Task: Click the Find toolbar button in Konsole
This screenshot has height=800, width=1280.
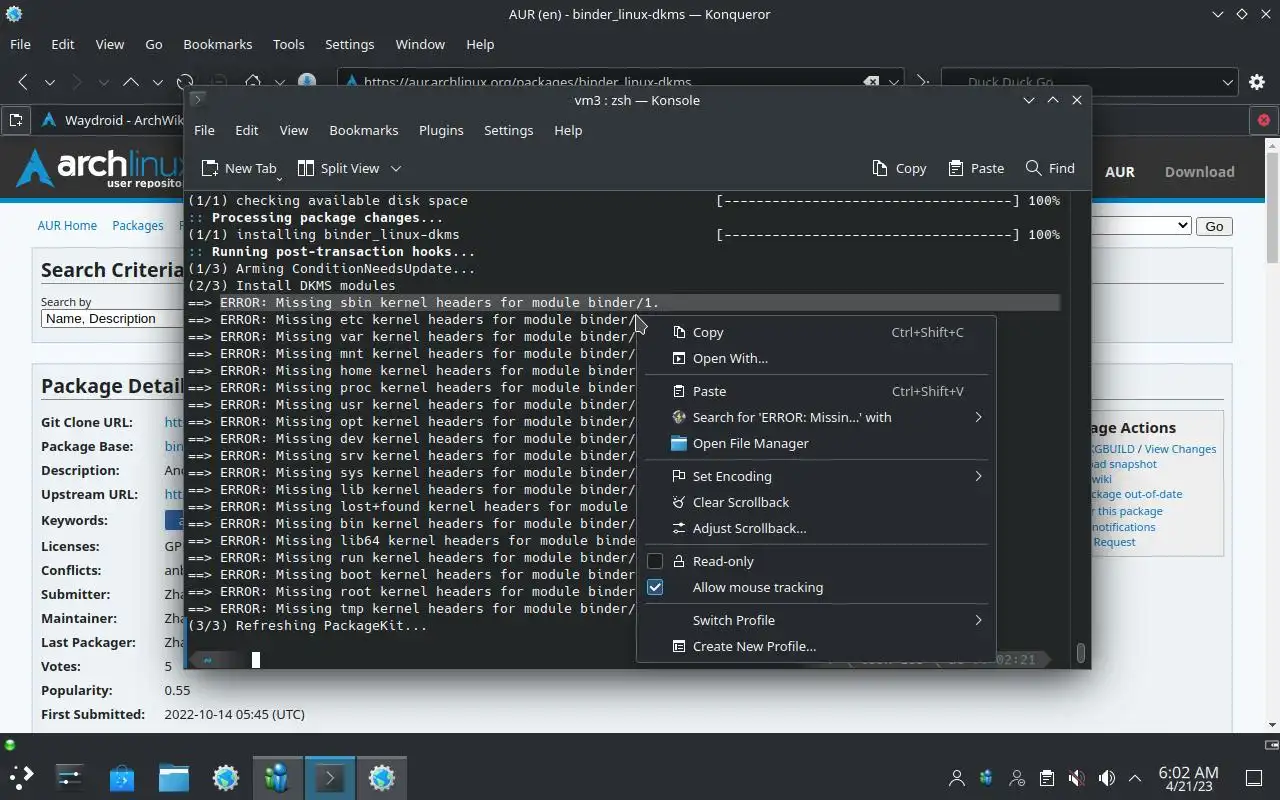Action: (x=1050, y=168)
